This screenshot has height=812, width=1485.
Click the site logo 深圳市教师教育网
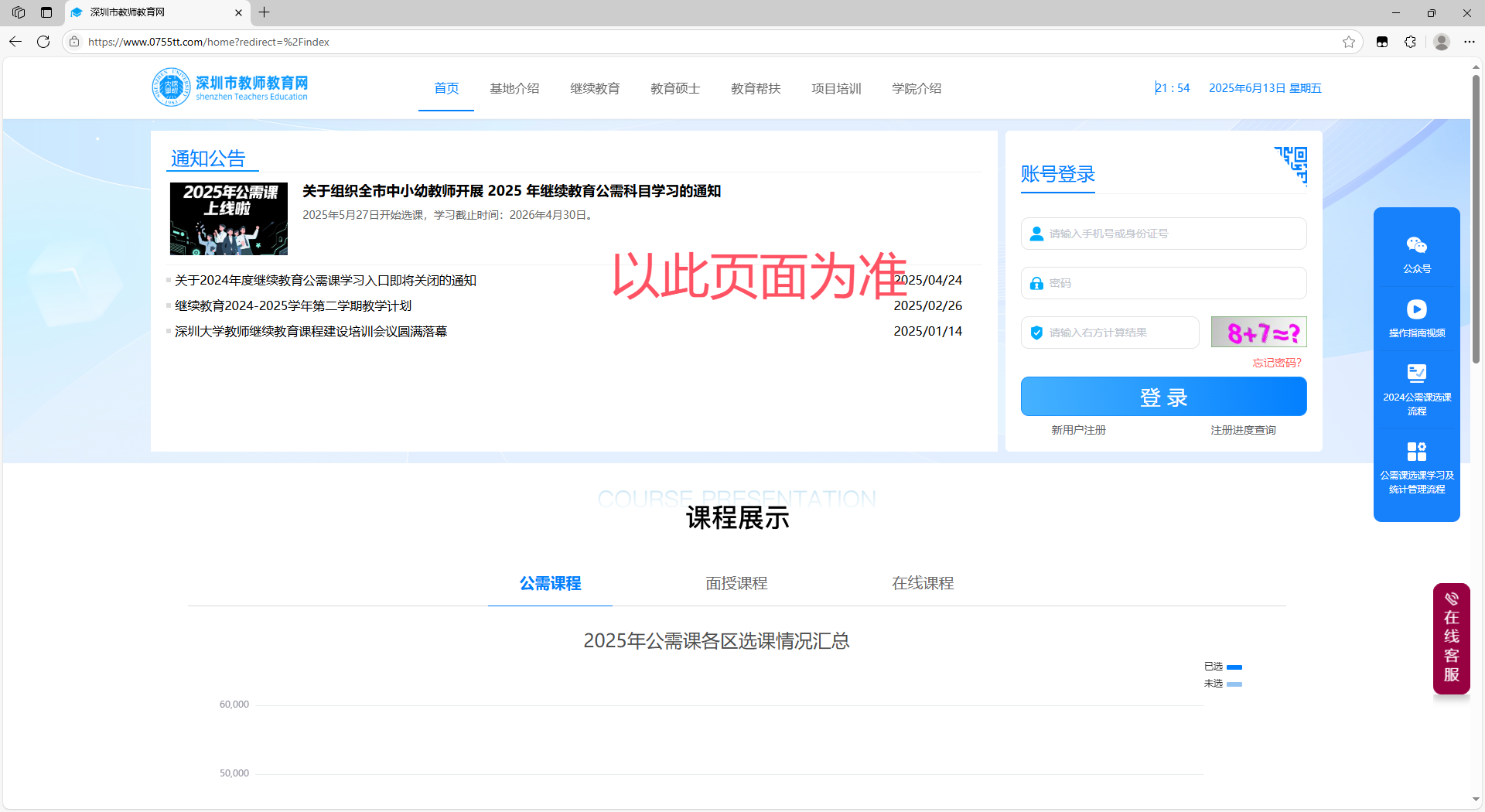tap(230, 87)
